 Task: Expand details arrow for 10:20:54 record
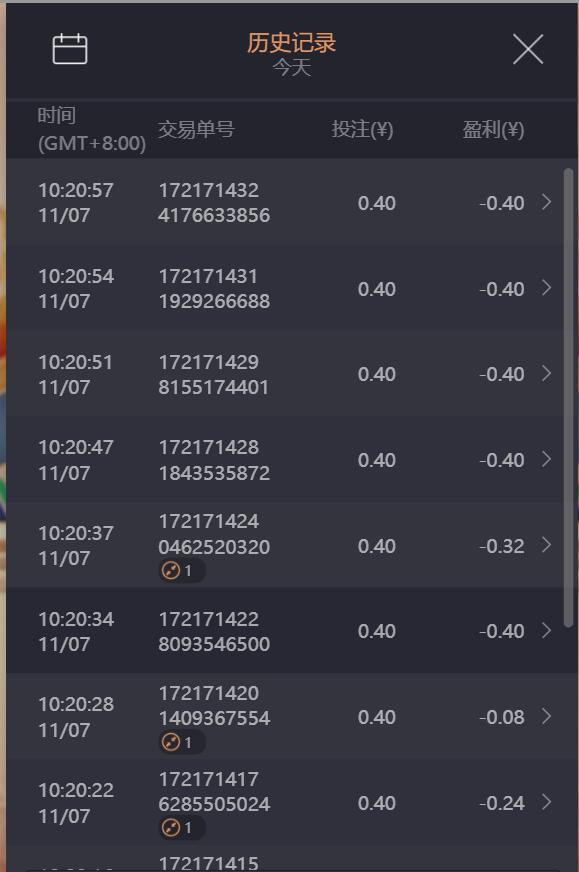click(546, 288)
